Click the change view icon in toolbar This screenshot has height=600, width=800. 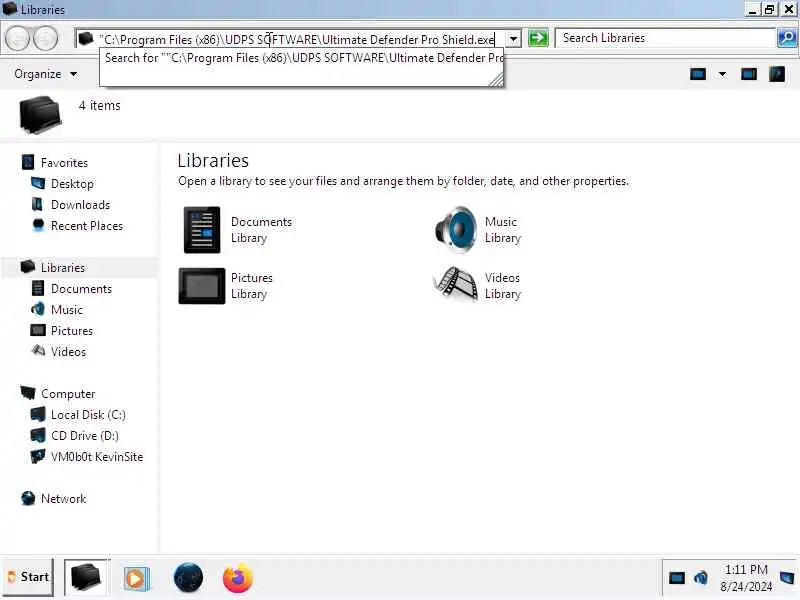[x=697, y=74]
